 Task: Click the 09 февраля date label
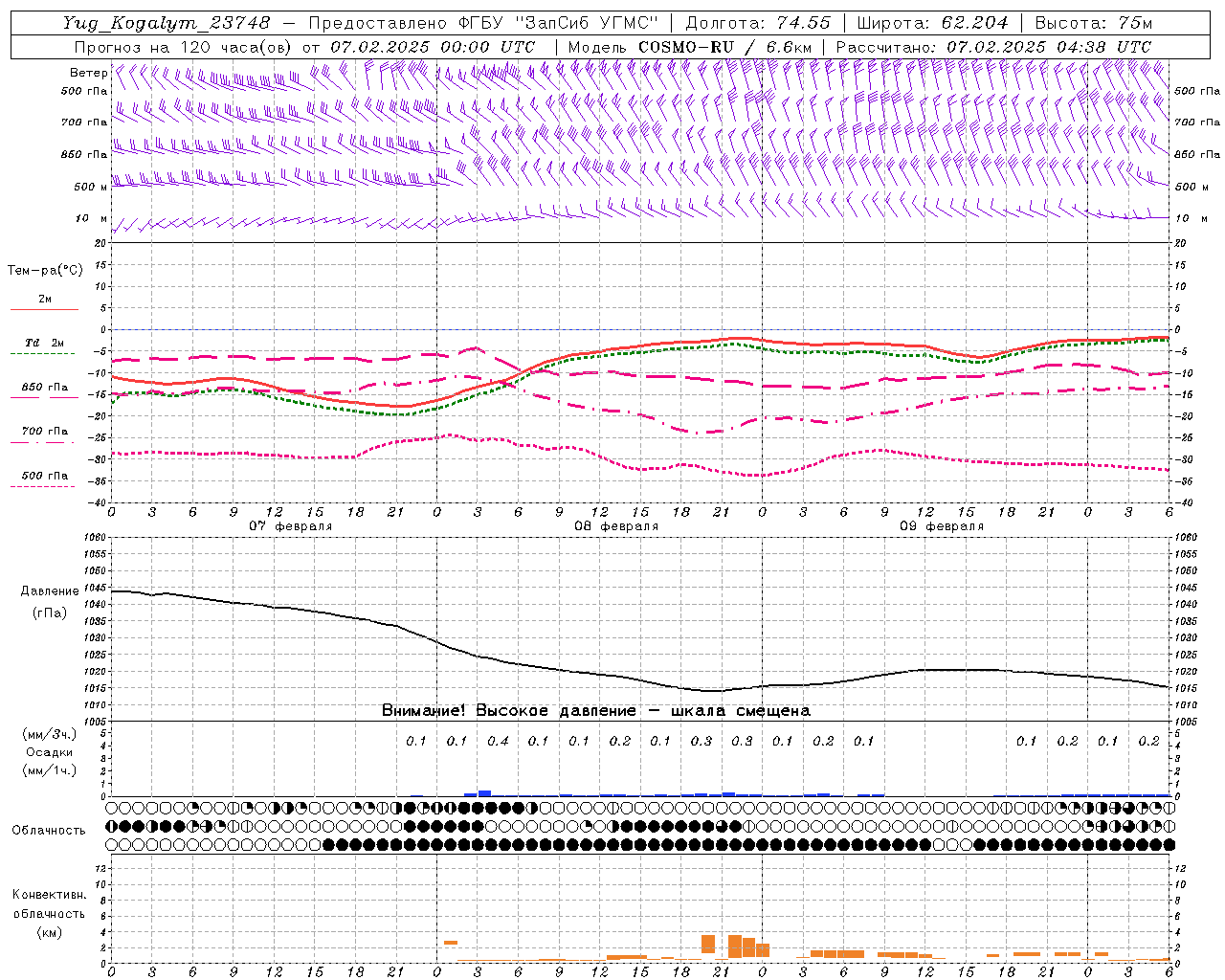942,526
